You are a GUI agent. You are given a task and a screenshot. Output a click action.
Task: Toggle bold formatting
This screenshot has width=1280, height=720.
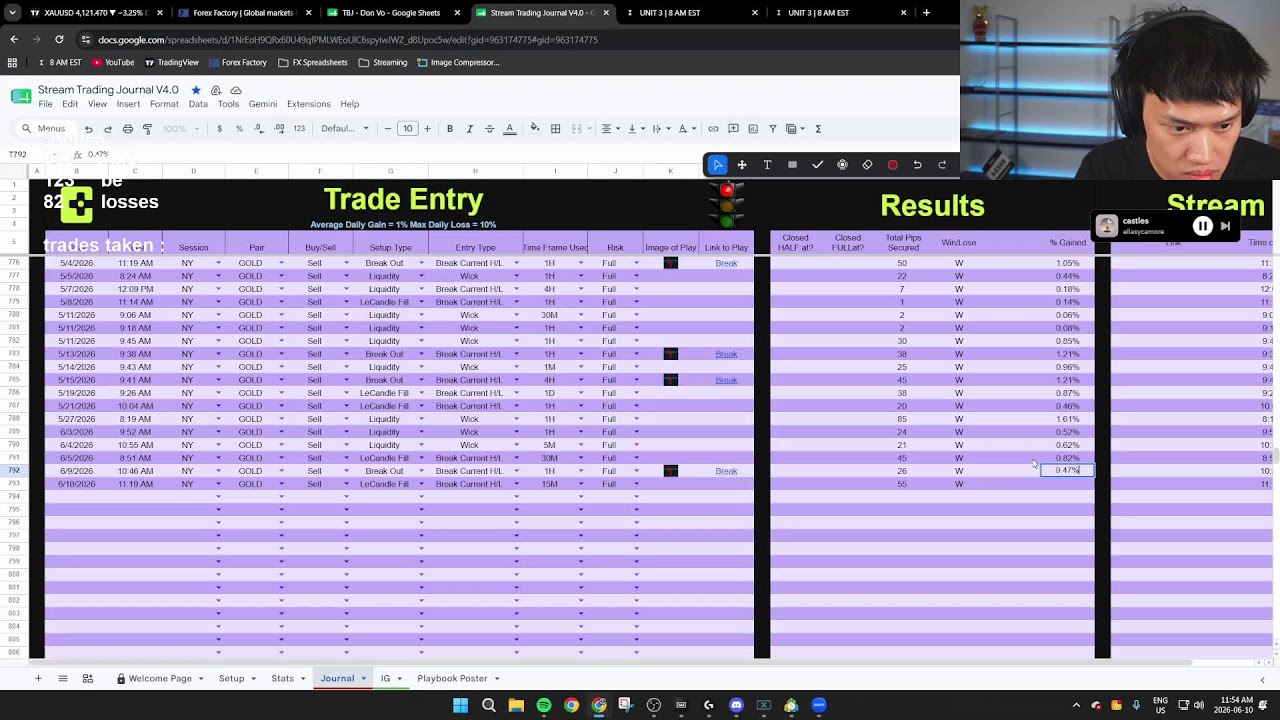(450, 129)
